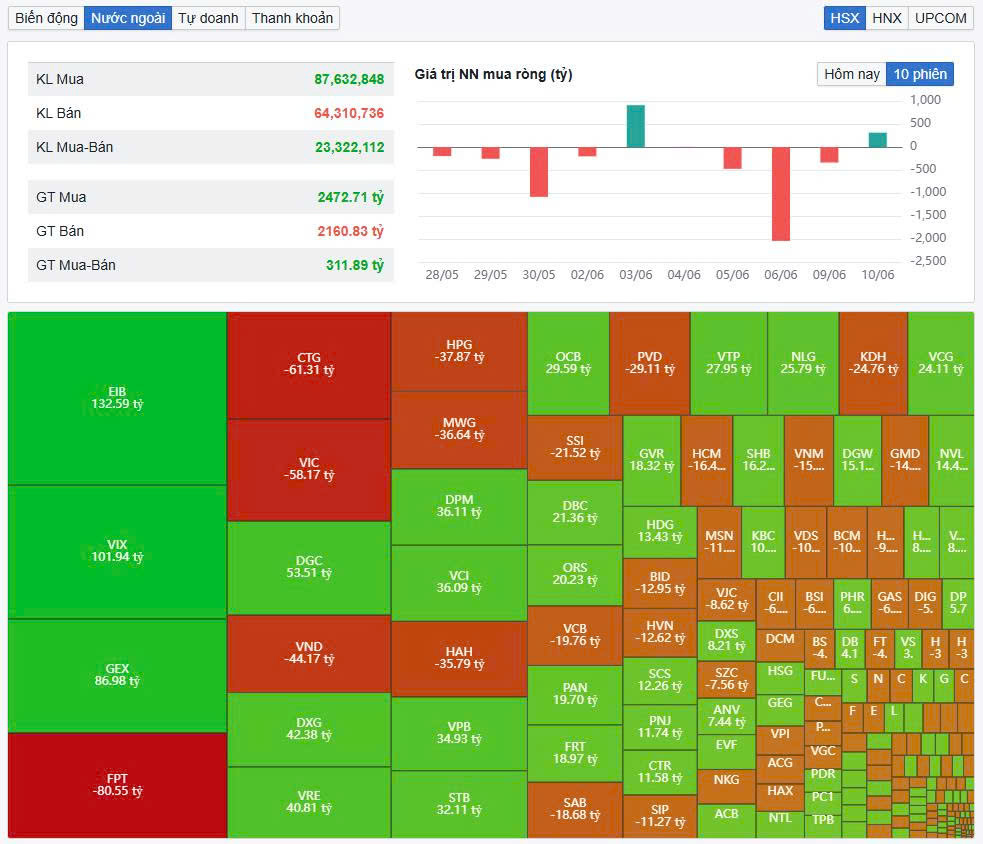Select the red FPT -80.55 tỷ tile

pos(117,785)
